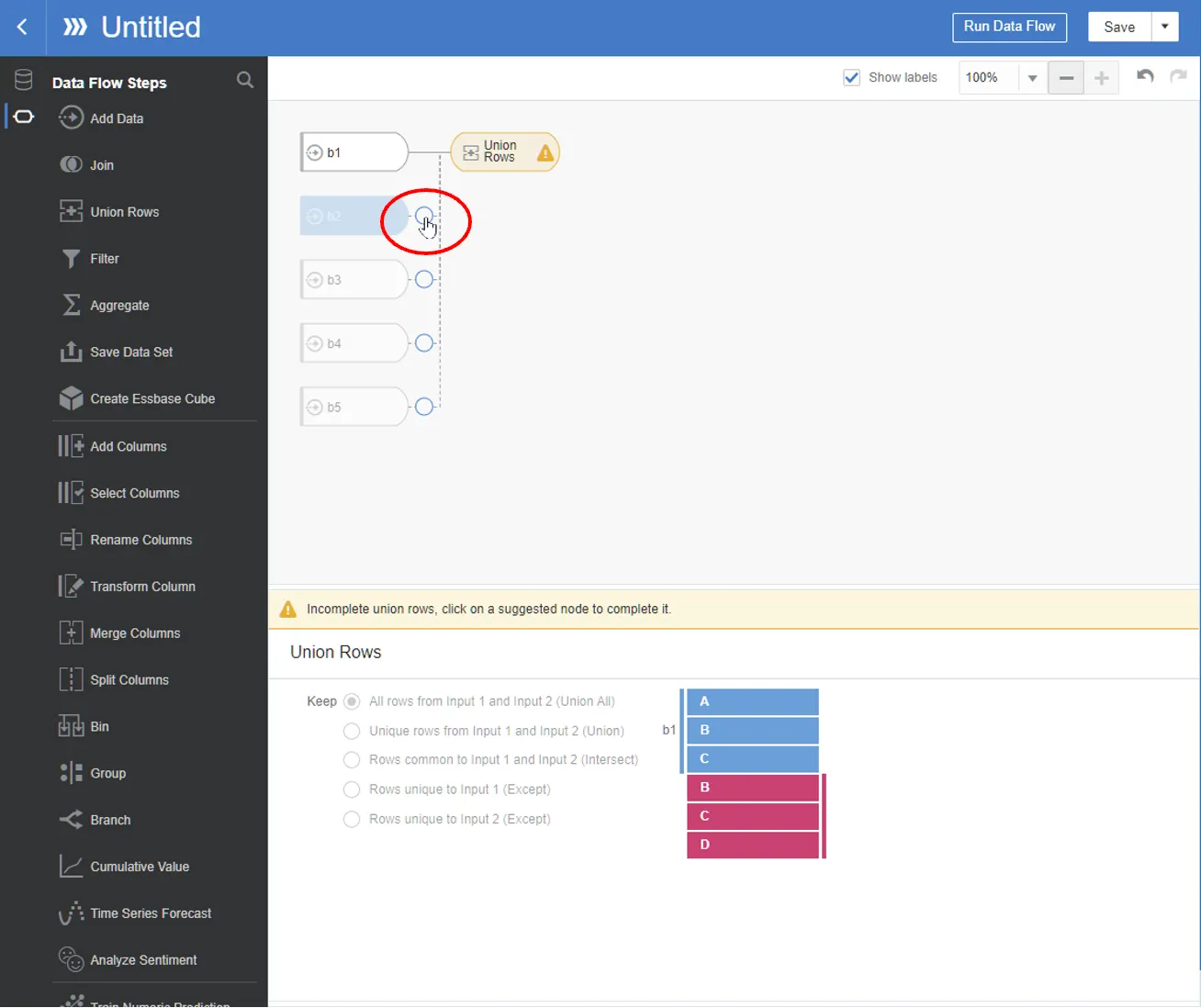
Task: Select the Bin step
Action: pyautogui.click(x=84, y=726)
